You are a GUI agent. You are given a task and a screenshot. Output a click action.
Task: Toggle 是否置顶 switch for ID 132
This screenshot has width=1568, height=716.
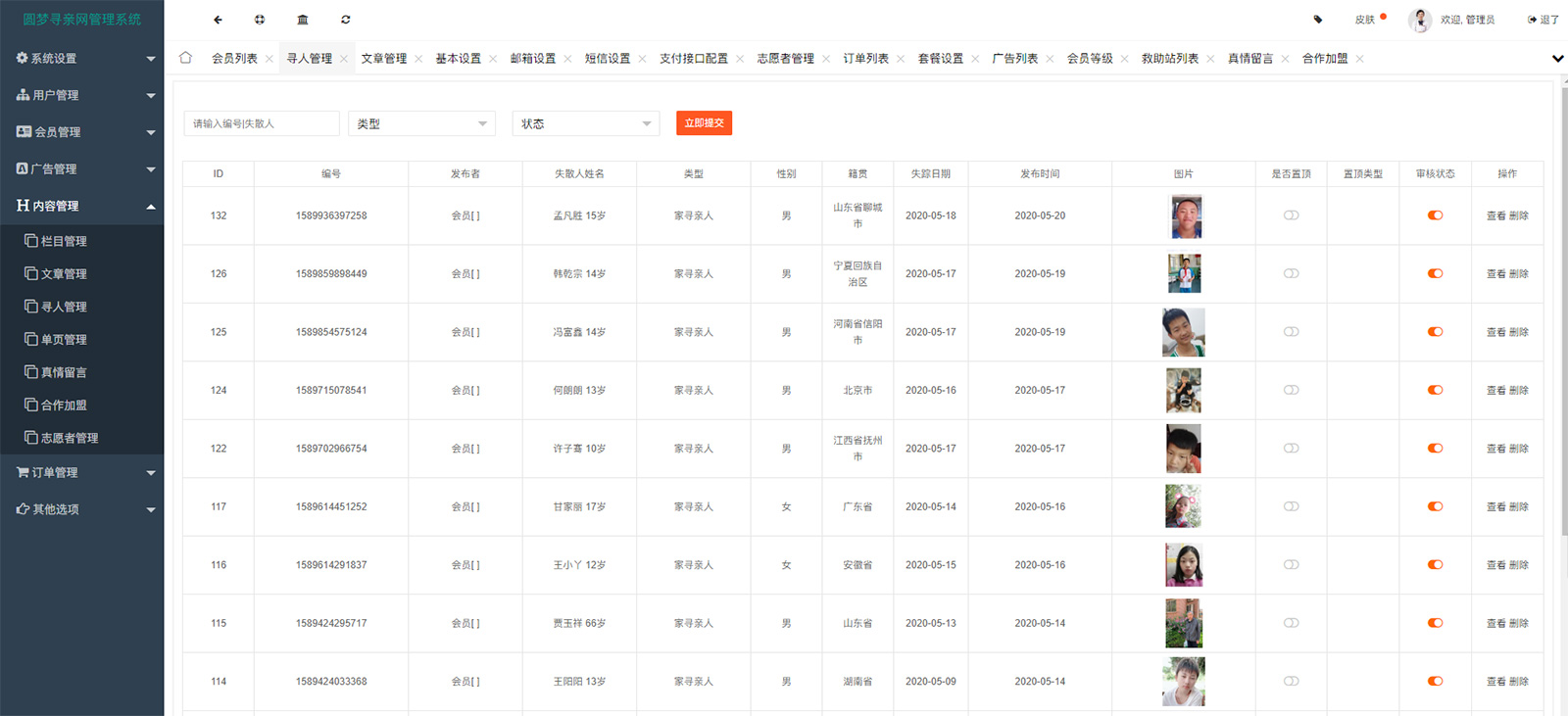(x=1291, y=215)
